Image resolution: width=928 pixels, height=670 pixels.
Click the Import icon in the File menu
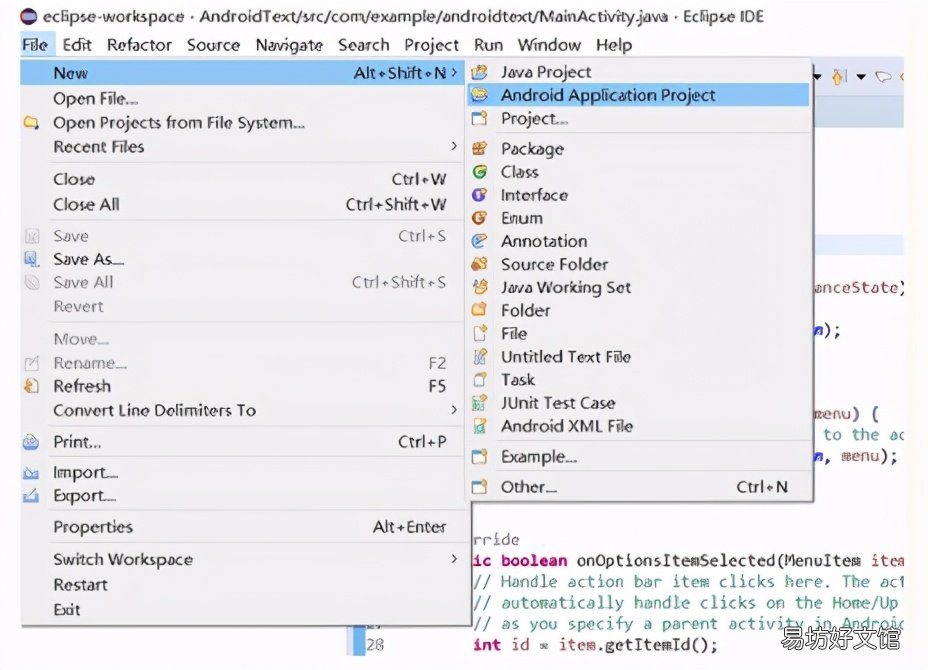(x=31, y=472)
